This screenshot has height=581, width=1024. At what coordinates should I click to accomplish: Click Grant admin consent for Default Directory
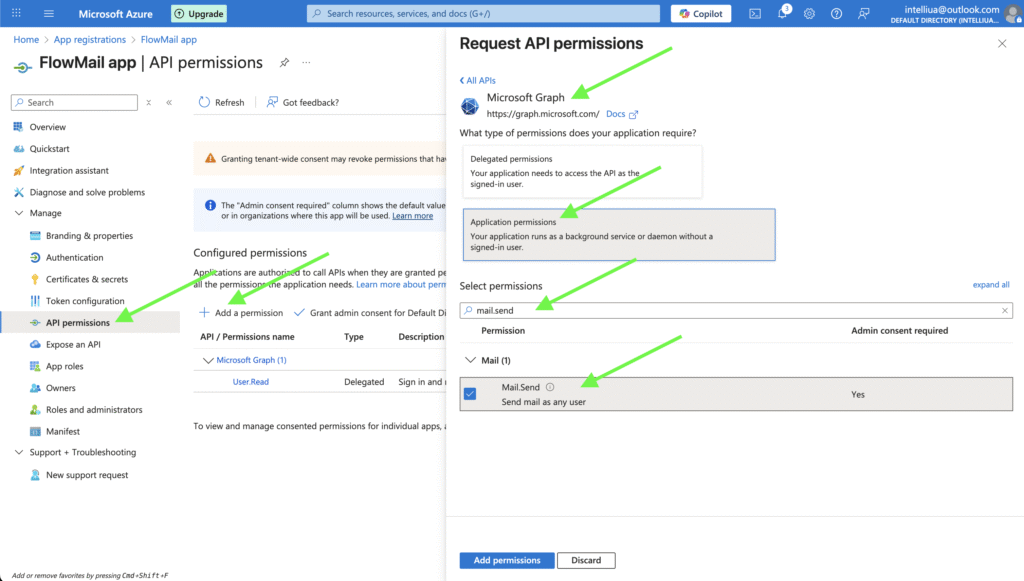[x=370, y=313]
